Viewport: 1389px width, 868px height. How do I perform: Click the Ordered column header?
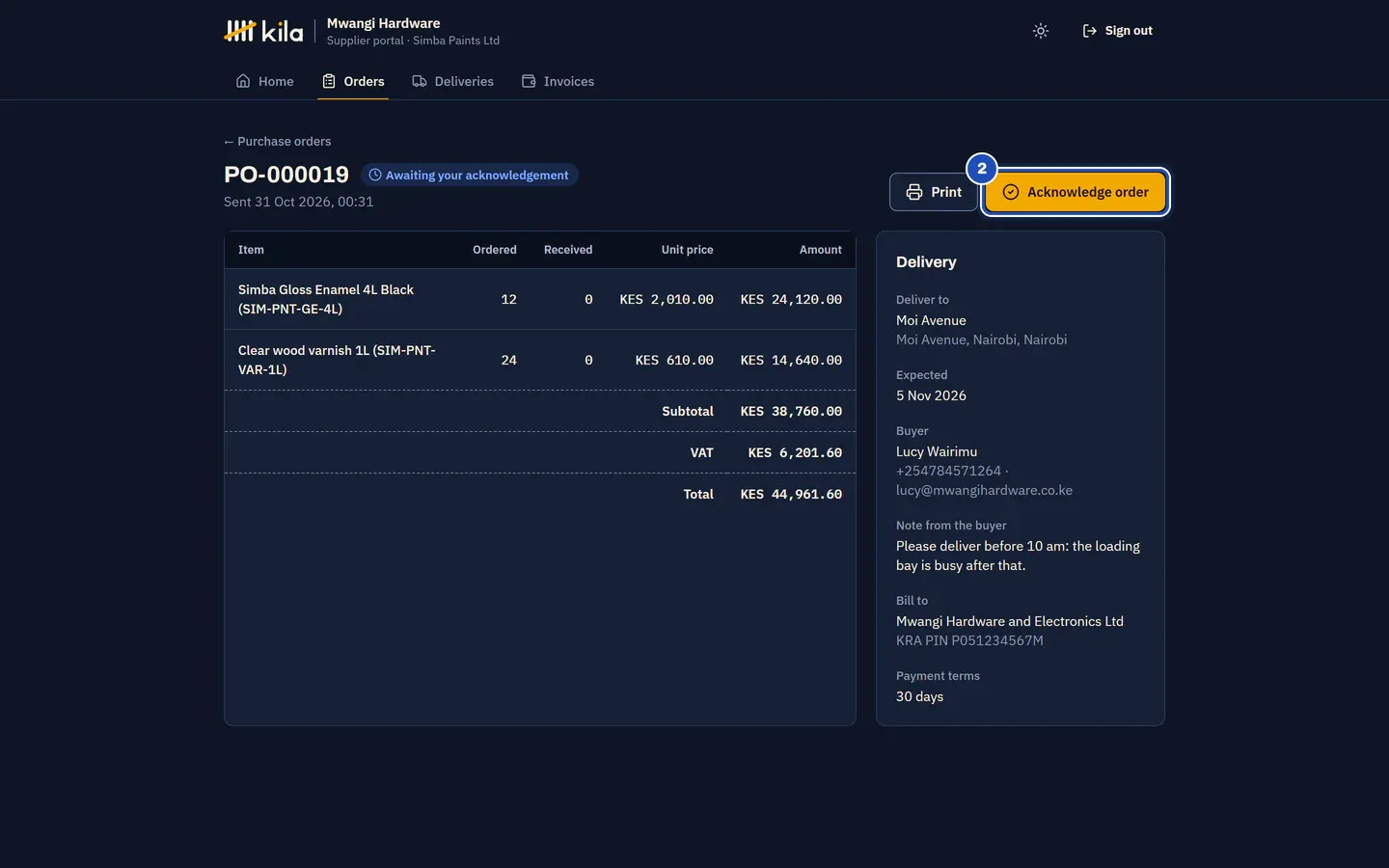click(495, 250)
